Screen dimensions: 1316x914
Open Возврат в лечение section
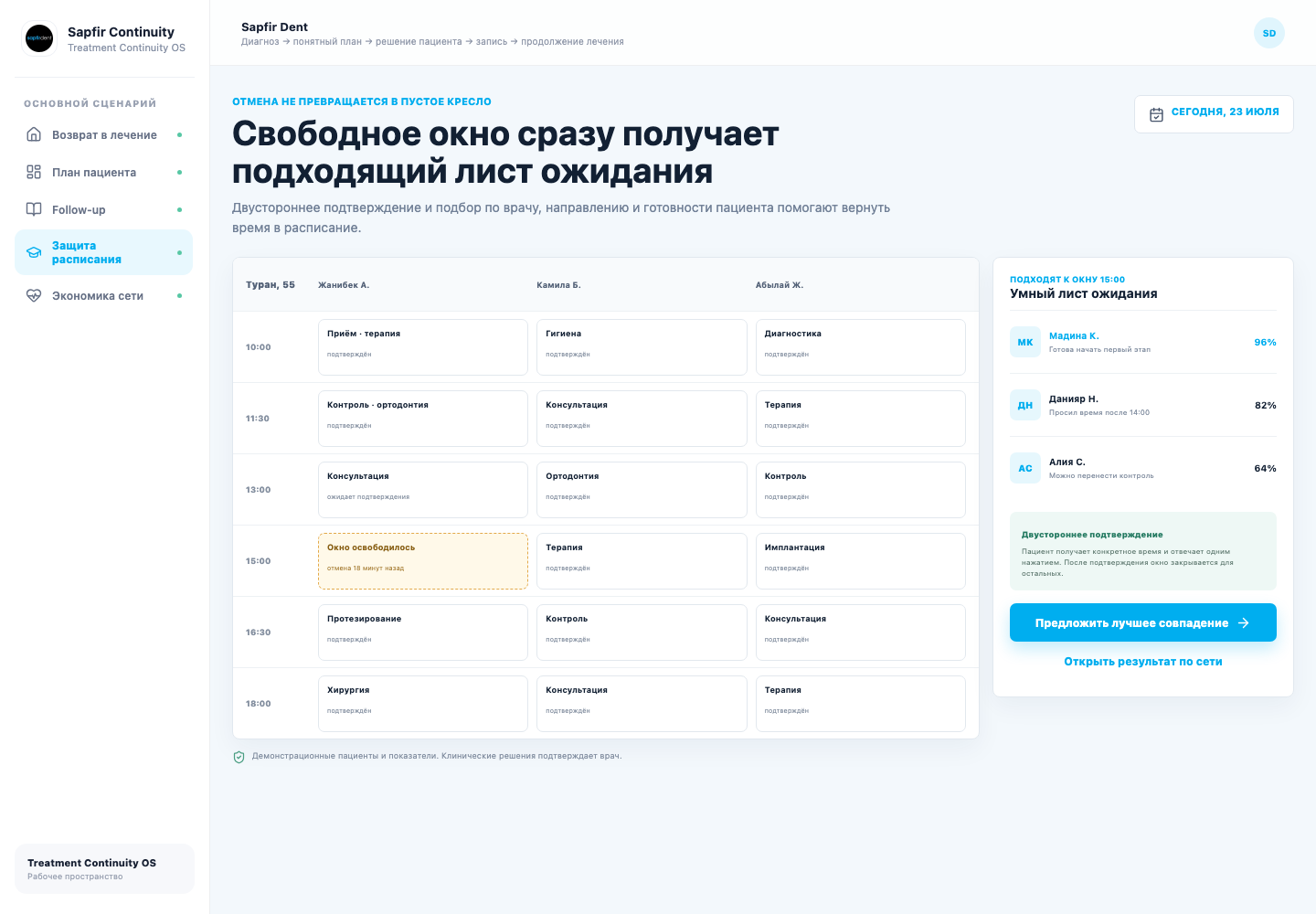[x=104, y=134]
